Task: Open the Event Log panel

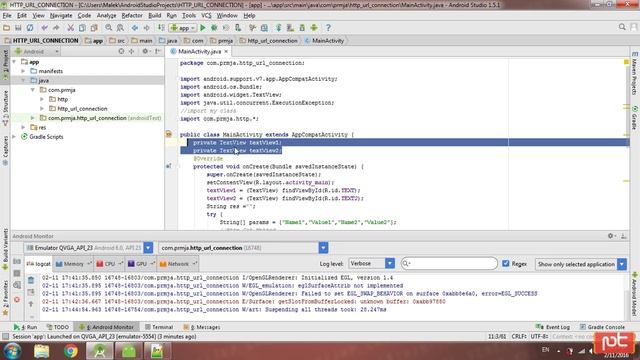Action: [x=553, y=327]
